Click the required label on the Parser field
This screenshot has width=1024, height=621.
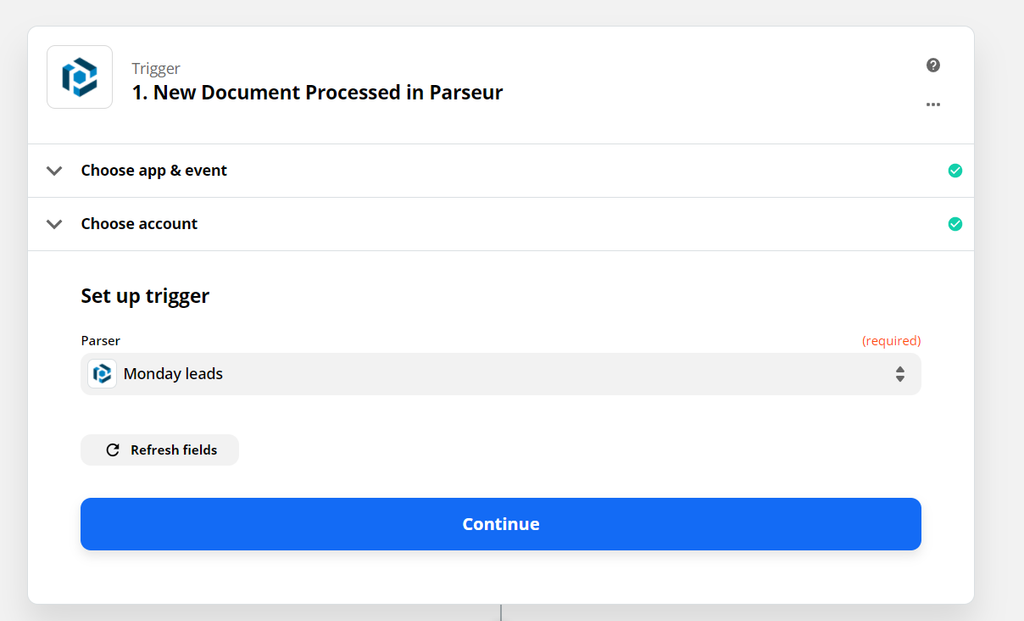[x=891, y=340]
